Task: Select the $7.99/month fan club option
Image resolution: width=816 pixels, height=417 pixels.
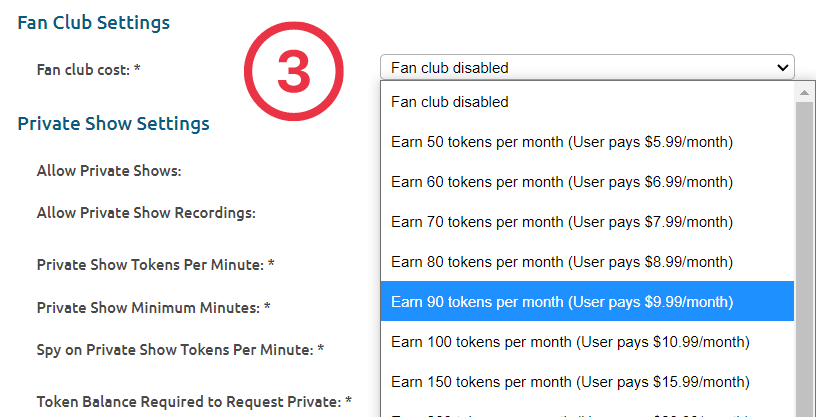Action: (588, 222)
